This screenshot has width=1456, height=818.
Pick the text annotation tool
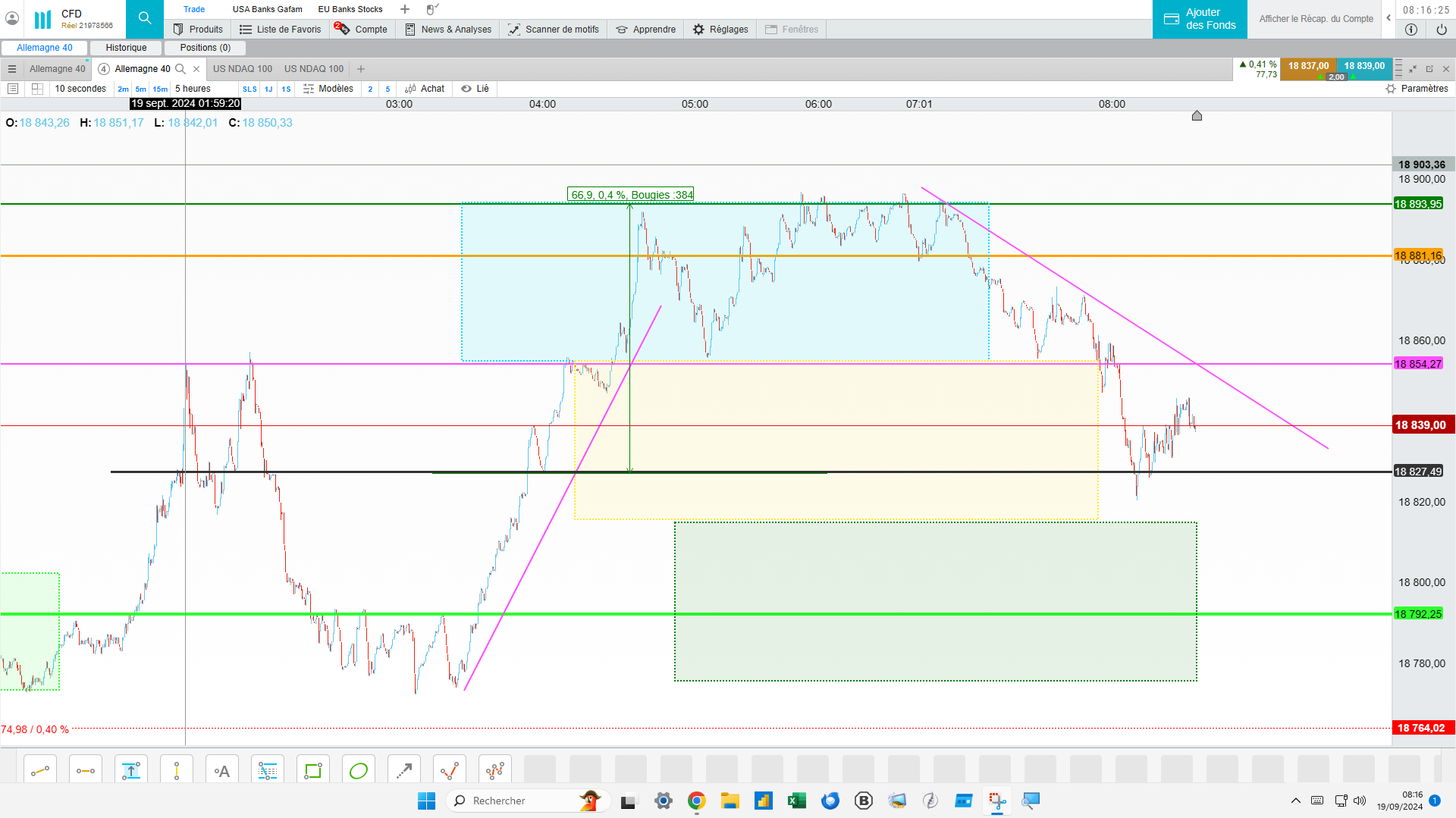[222, 771]
